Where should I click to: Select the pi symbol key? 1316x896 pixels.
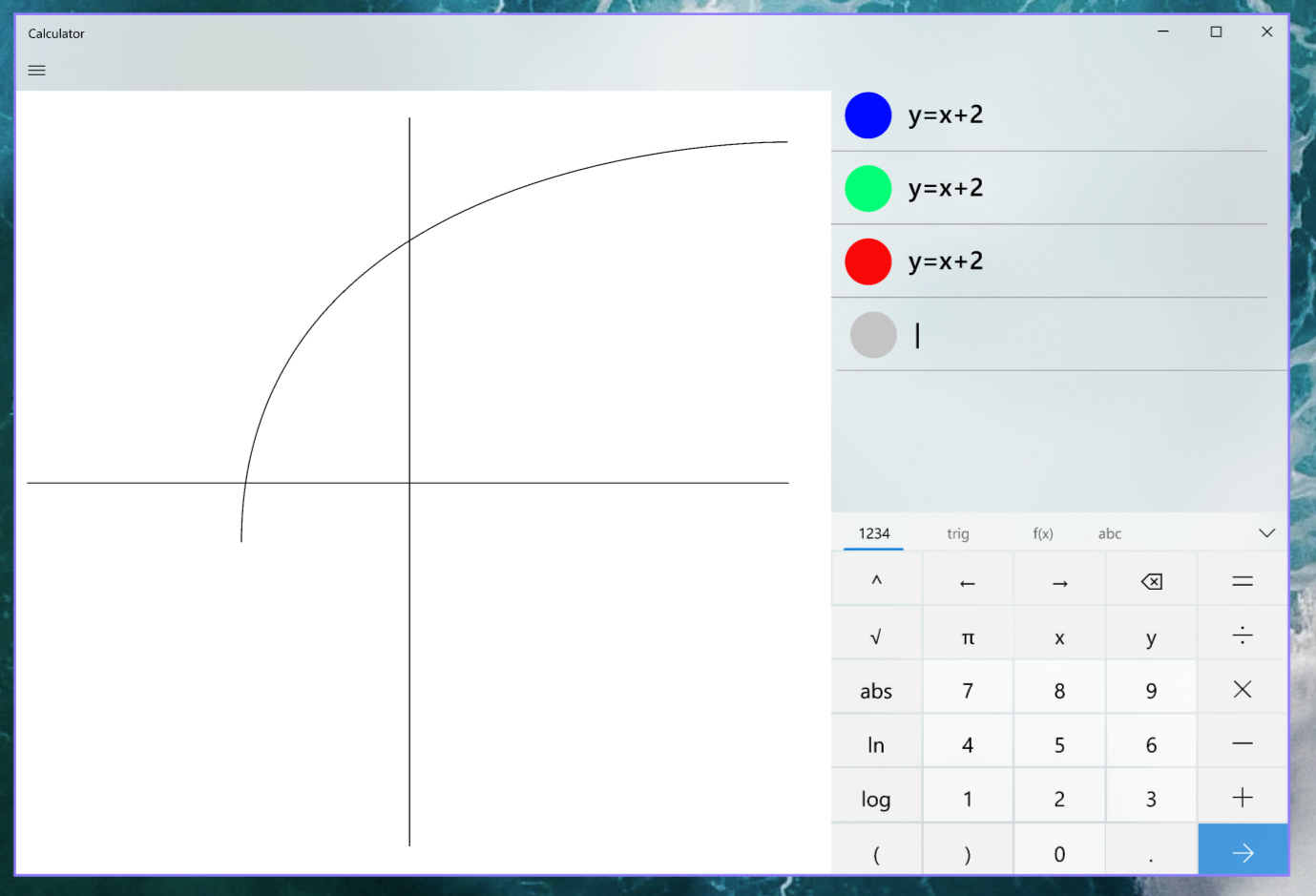(967, 636)
